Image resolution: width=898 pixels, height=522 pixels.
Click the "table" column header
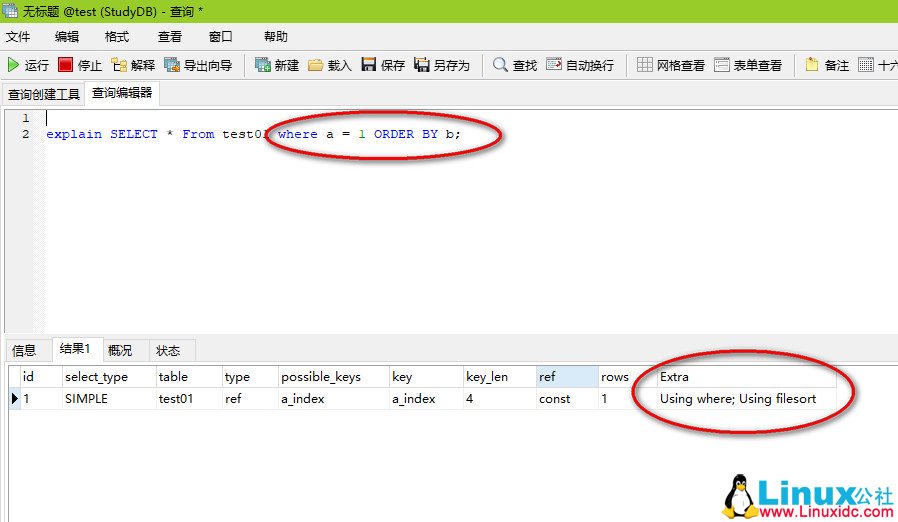pyautogui.click(x=188, y=376)
